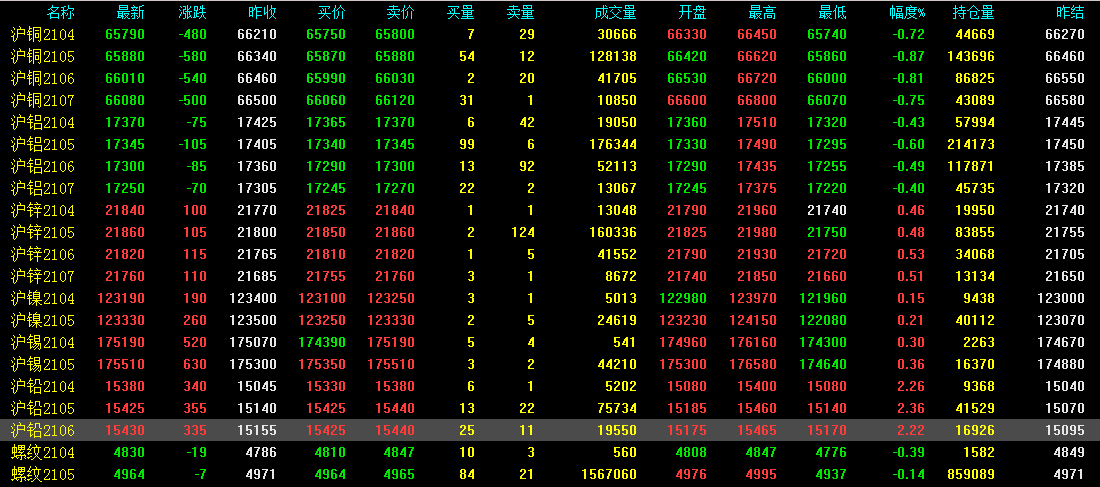Screen dimensions: 1100x487
Task: Click open price 66600 of 沪铜2107
Action: (688, 100)
